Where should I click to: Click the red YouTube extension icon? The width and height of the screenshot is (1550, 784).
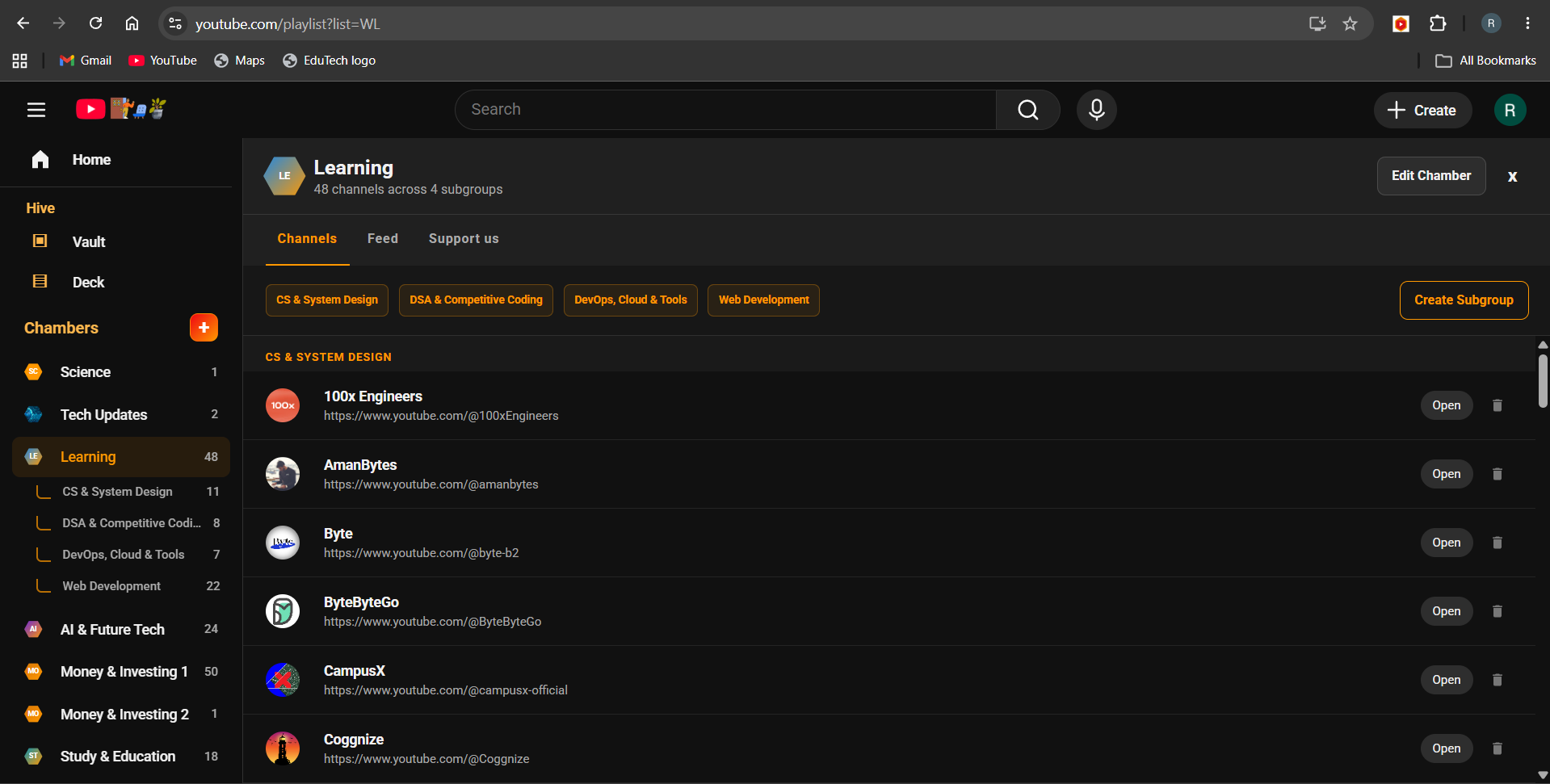(x=1401, y=23)
